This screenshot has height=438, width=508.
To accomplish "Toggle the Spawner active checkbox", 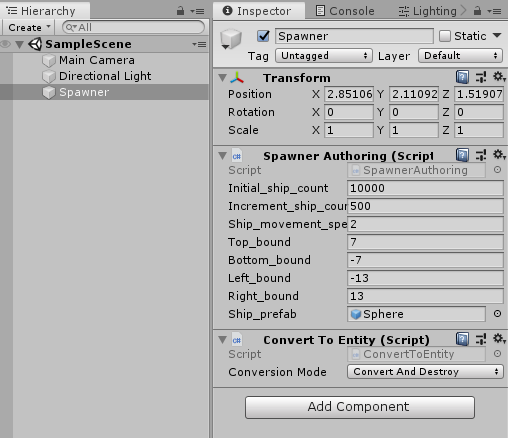I will 263,36.
